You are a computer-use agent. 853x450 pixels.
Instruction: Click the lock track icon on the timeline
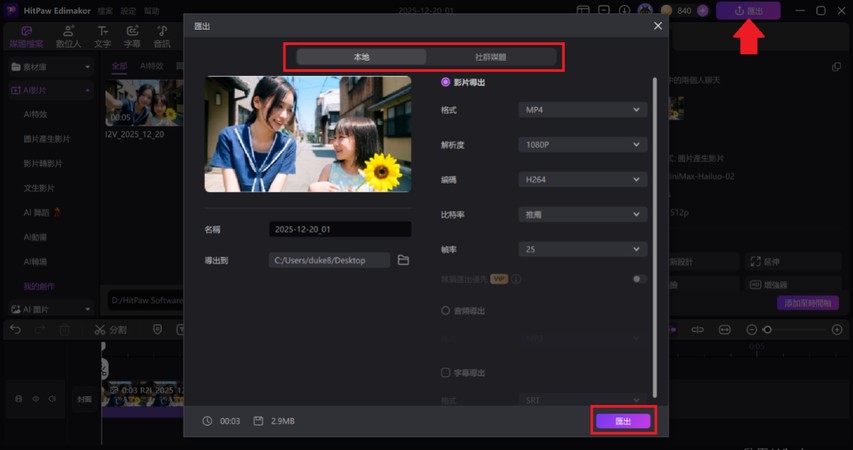tap(18, 399)
